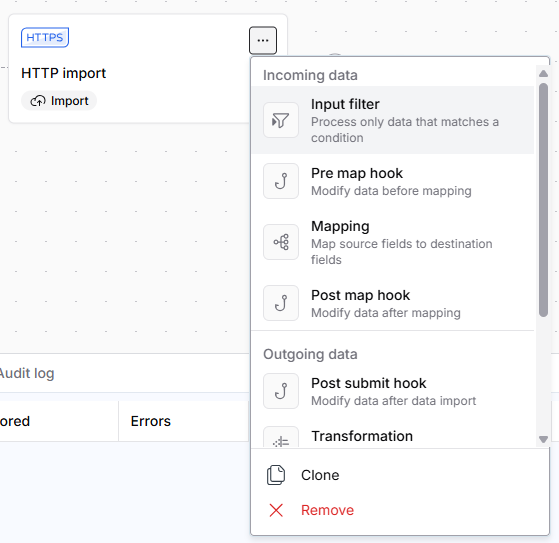The image size is (559, 543).
Task: Click the Import cloud upload icon
Action: coord(38,101)
